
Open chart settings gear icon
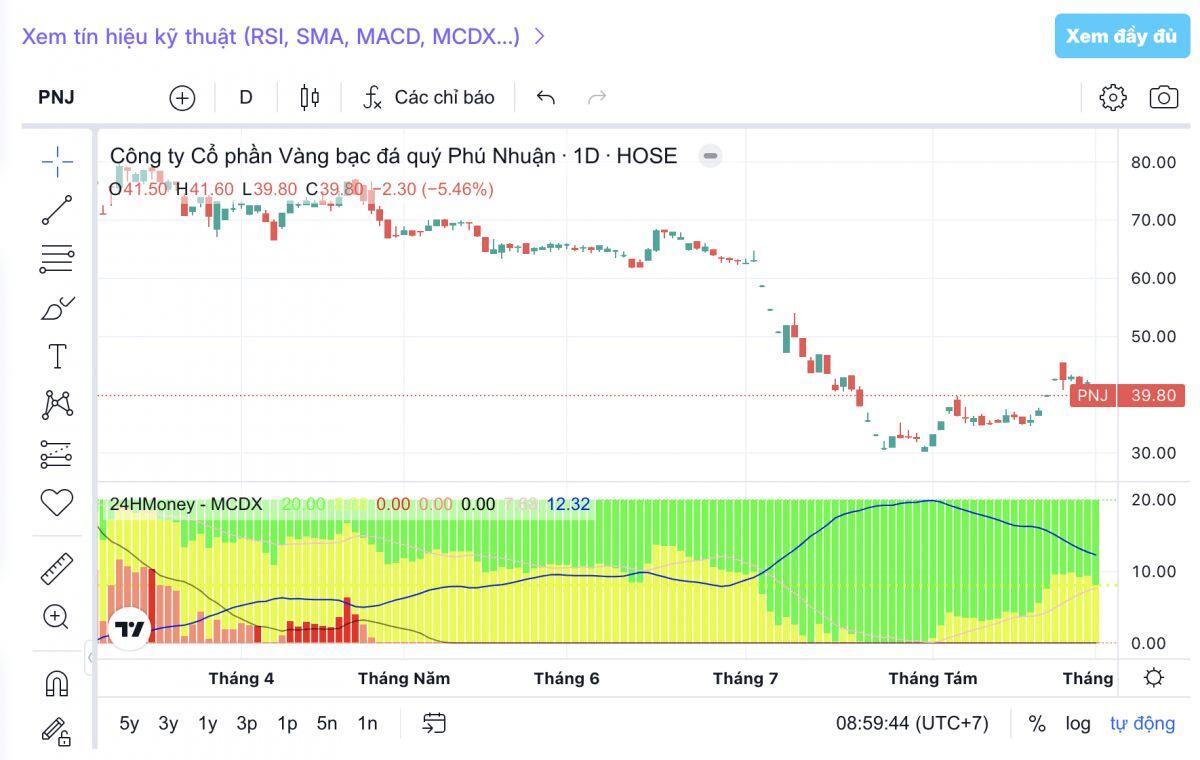tap(1113, 97)
